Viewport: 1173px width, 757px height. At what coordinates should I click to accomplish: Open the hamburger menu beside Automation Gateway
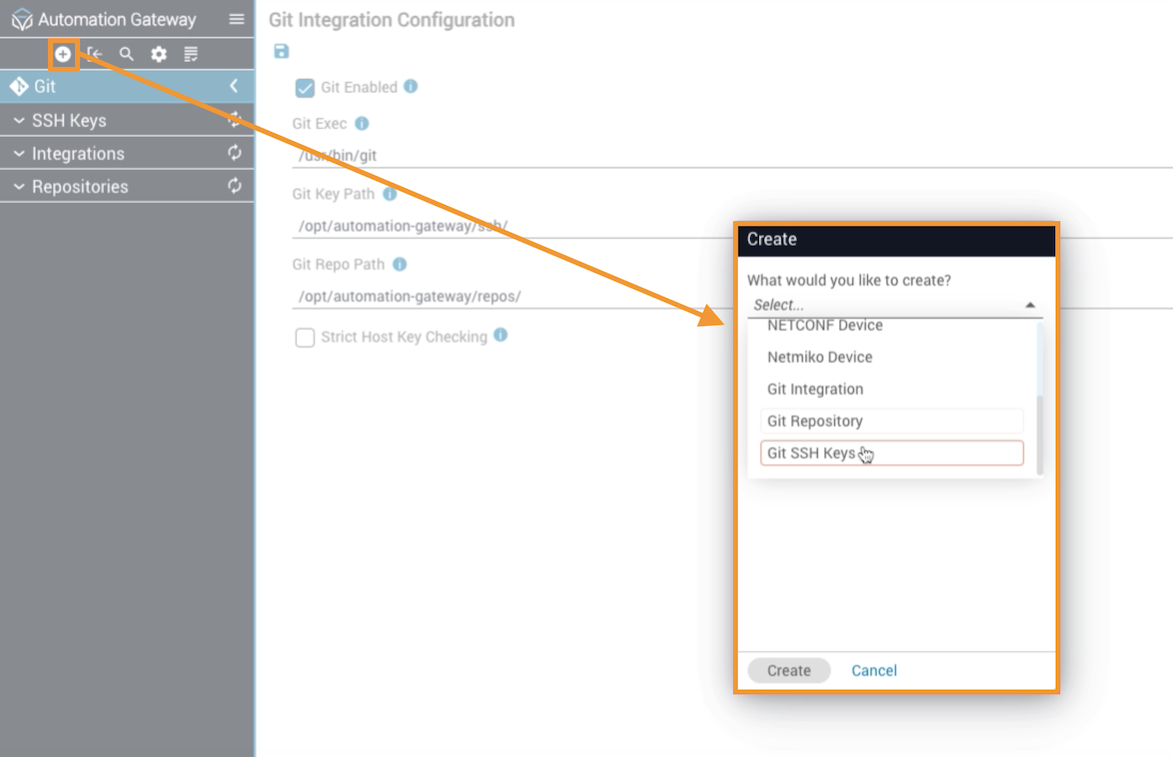(x=236, y=19)
